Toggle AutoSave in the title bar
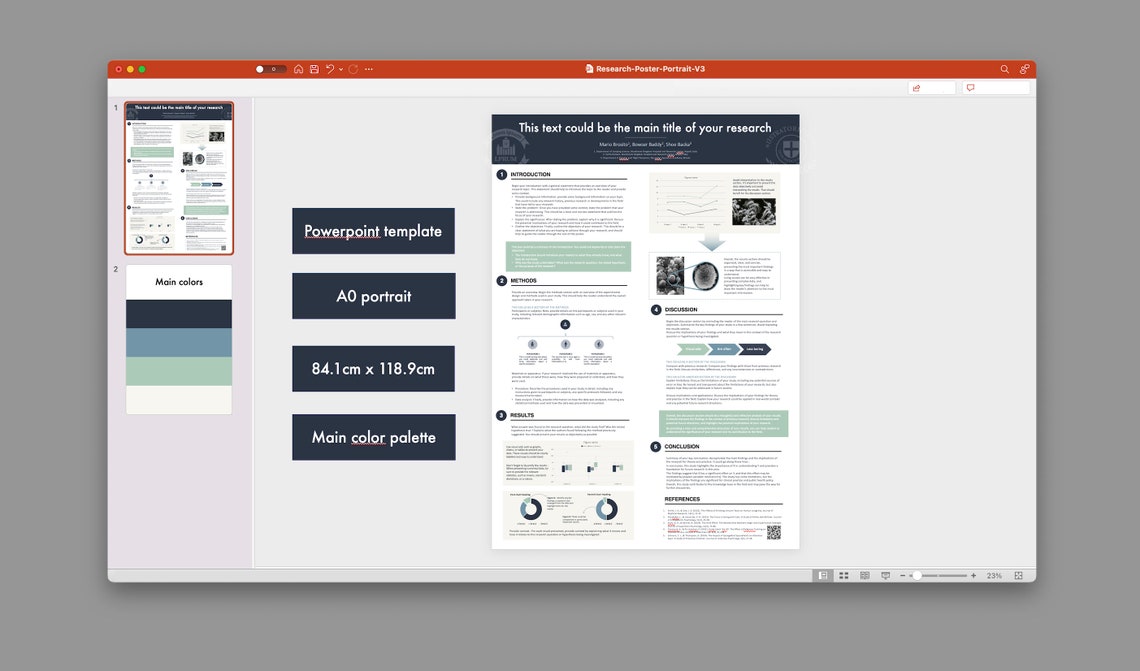 click(266, 69)
